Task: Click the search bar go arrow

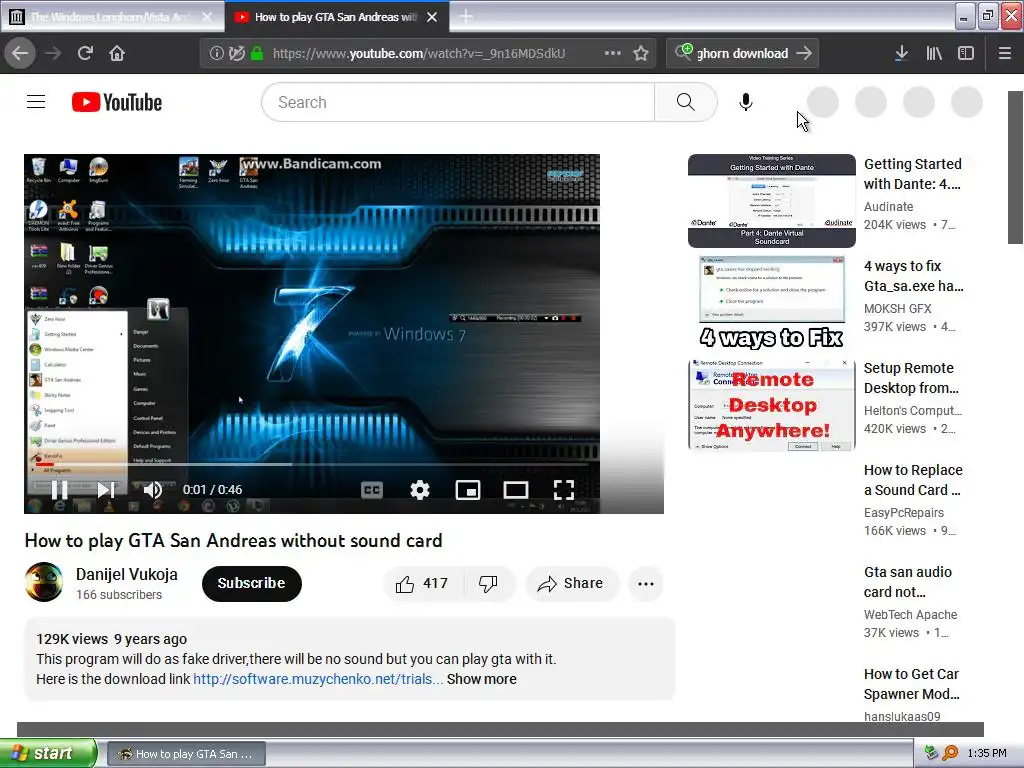Action: (x=805, y=54)
